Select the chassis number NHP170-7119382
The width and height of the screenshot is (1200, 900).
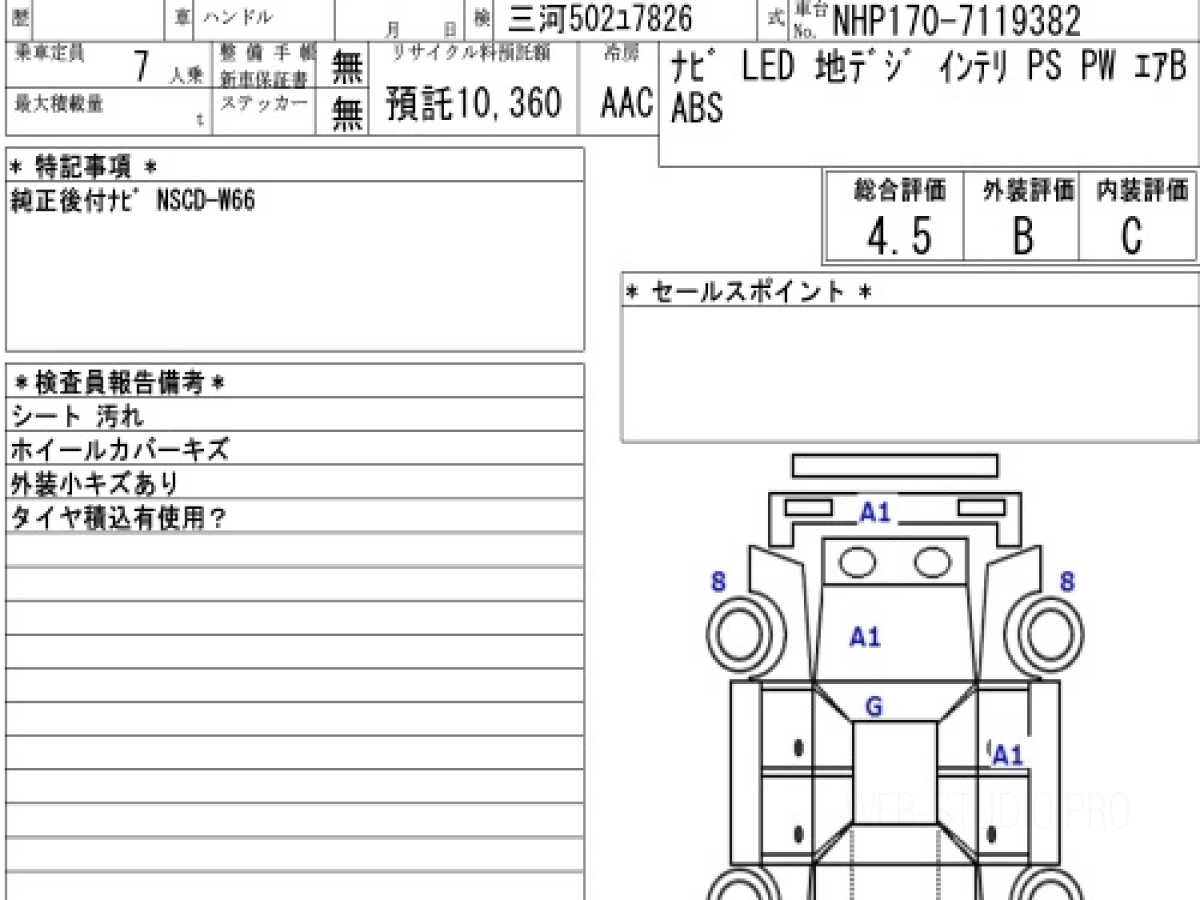pos(956,19)
